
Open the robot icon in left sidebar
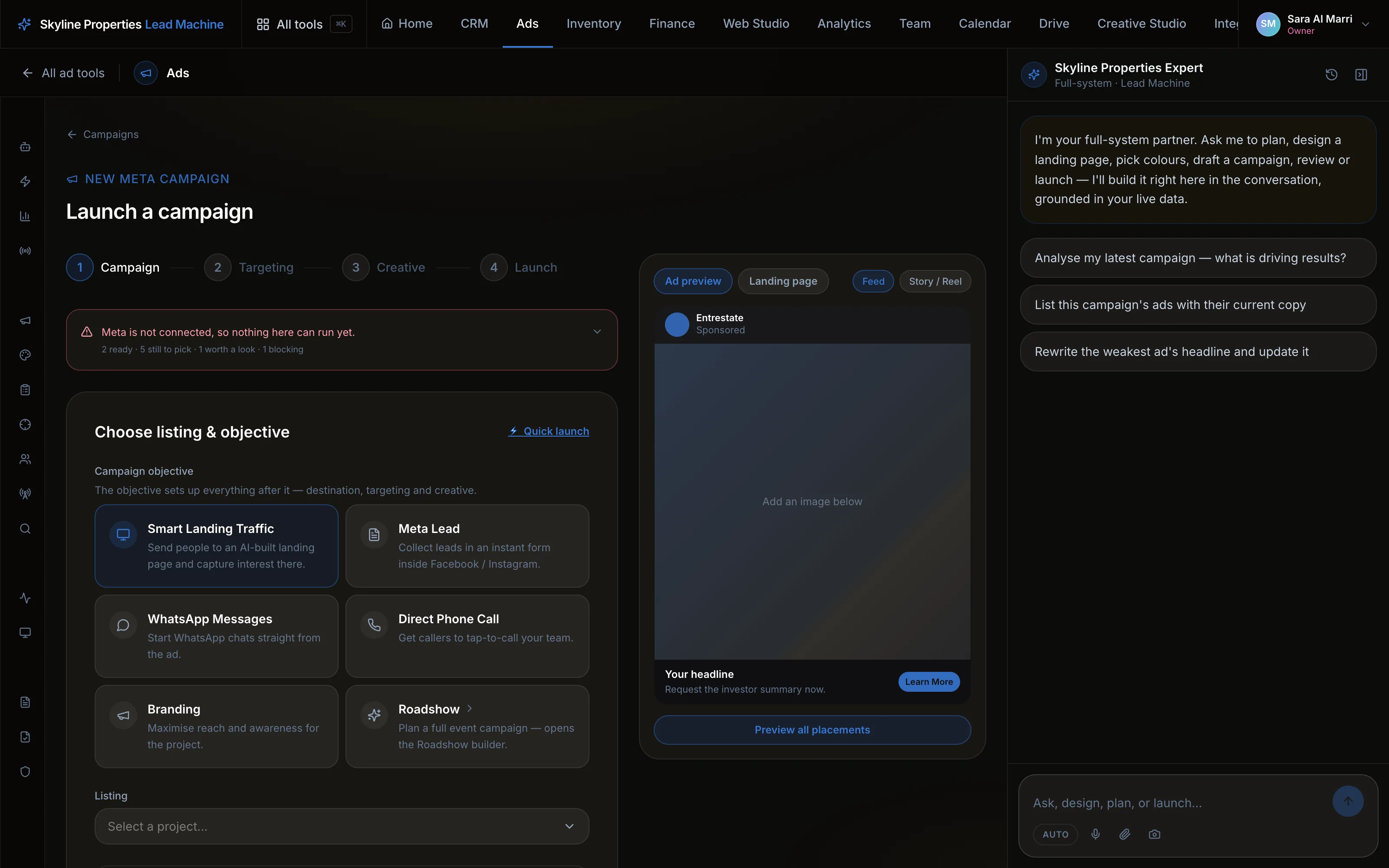point(25,147)
